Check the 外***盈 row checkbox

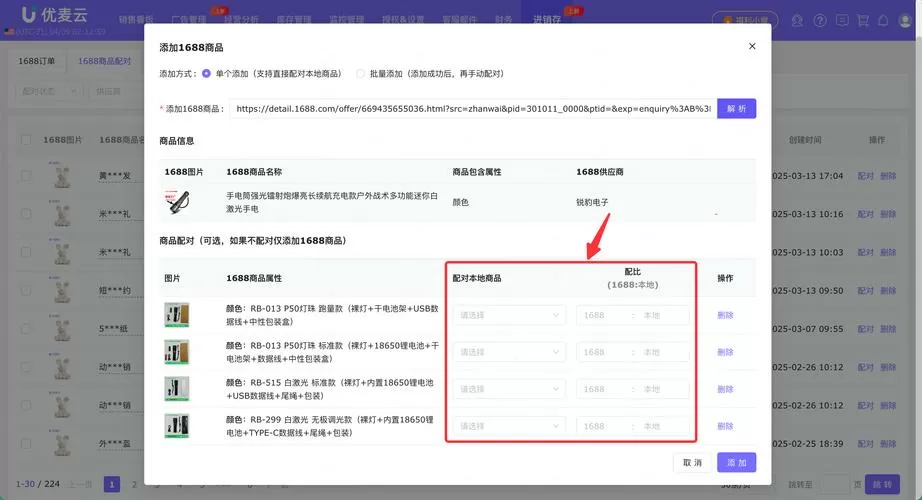click(x=26, y=443)
